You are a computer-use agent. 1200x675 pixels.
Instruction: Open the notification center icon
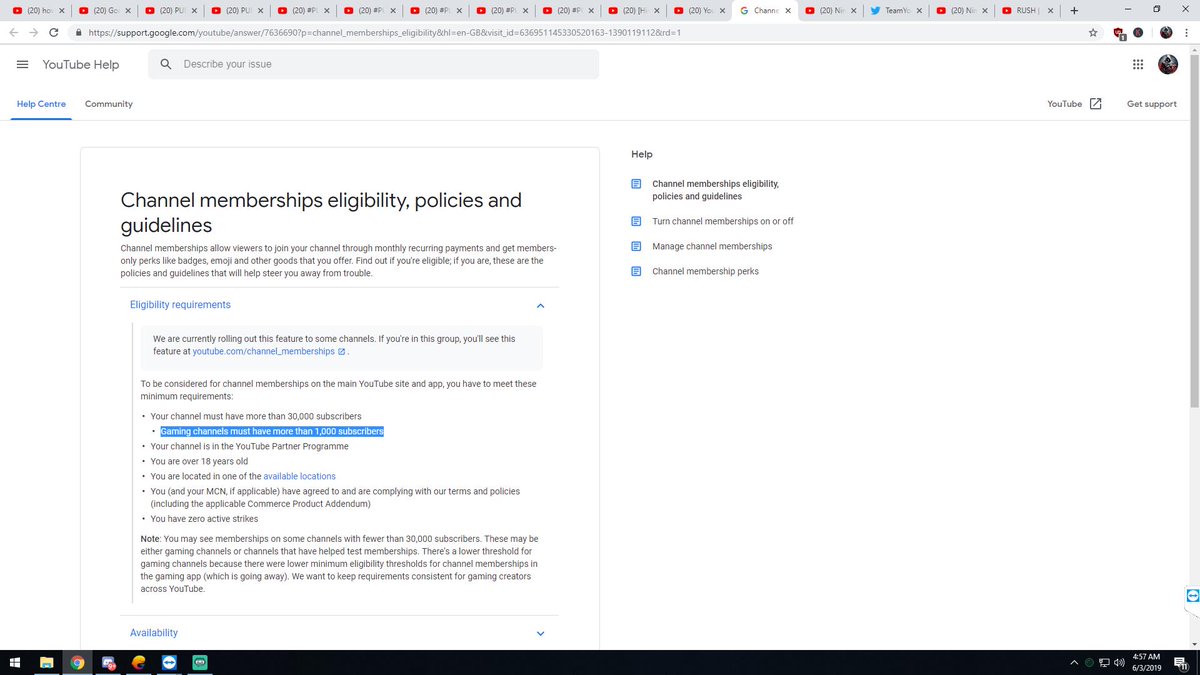point(1180,662)
